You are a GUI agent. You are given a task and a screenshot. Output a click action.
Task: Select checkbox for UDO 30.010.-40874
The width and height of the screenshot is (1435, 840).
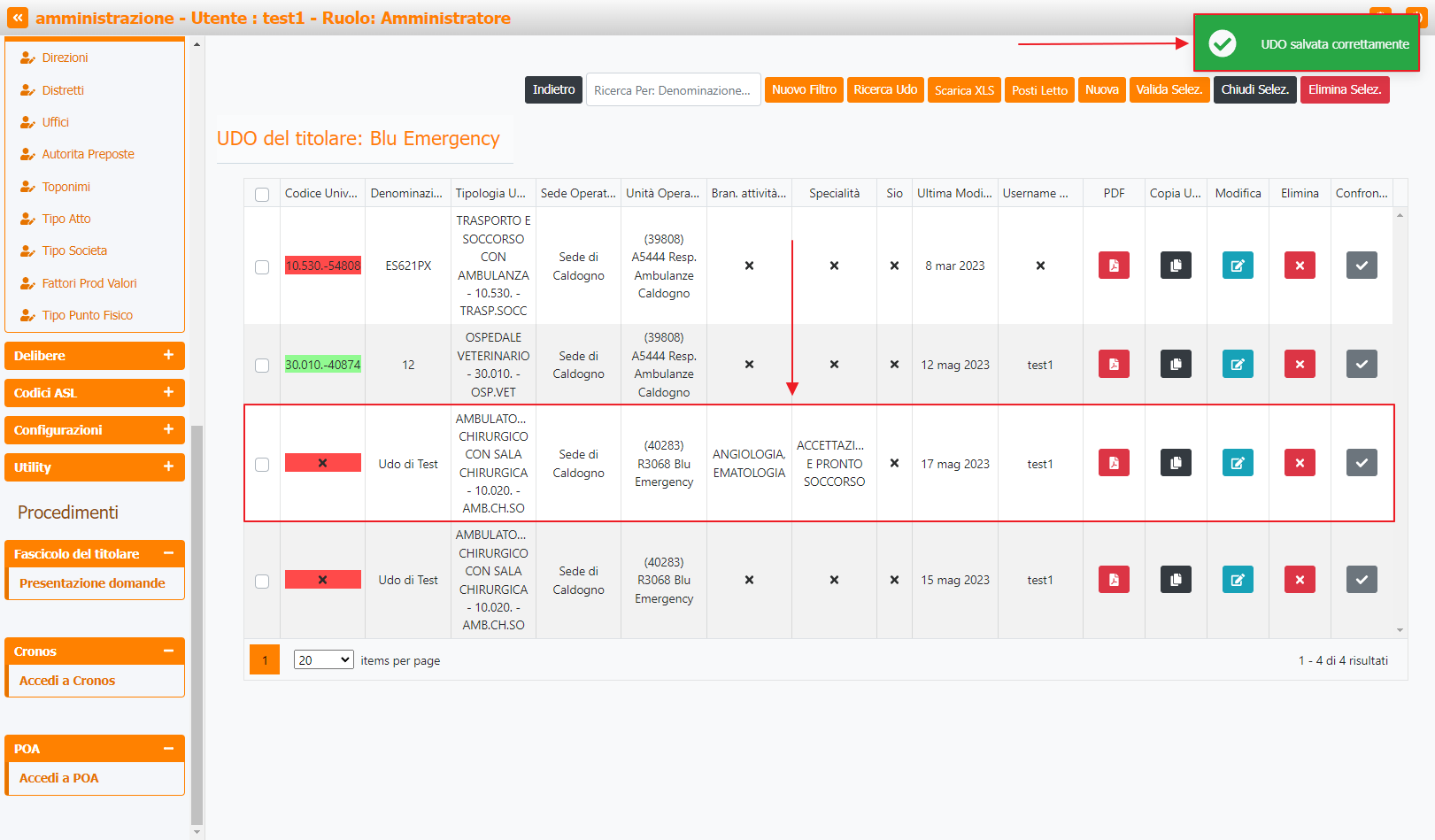click(262, 365)
